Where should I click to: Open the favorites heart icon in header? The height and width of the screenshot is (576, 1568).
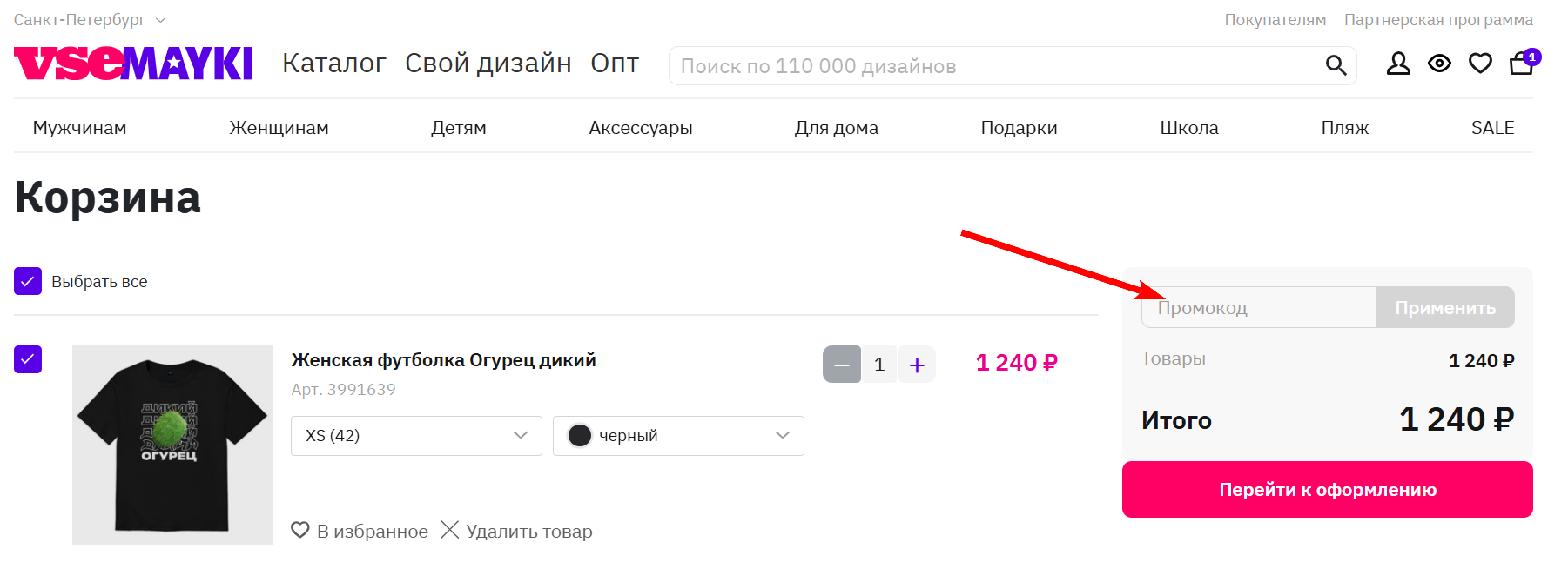pos(1480,64)
